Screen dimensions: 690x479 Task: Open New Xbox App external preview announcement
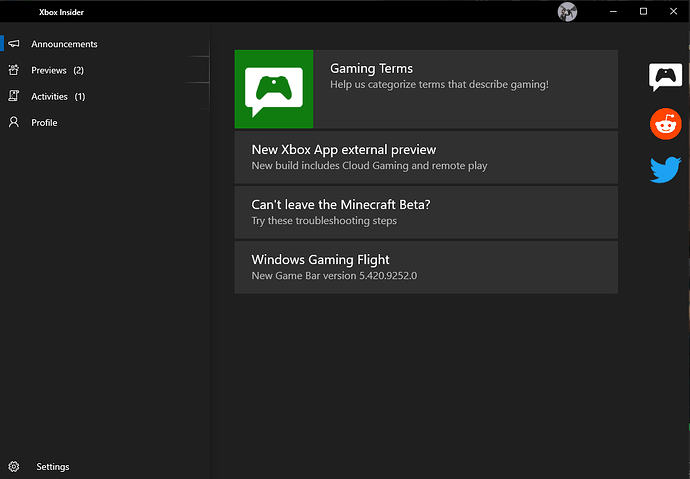(426, 157)
